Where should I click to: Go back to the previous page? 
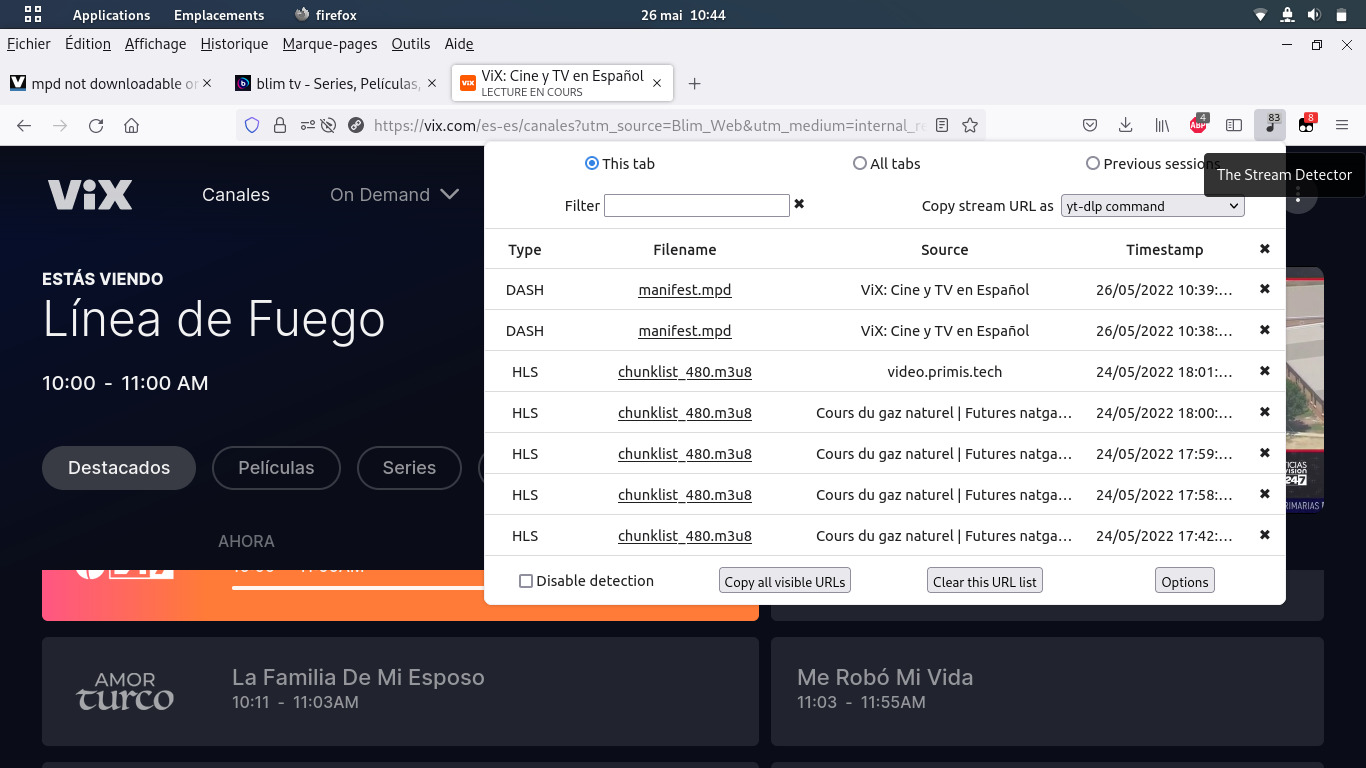point(24,126)
